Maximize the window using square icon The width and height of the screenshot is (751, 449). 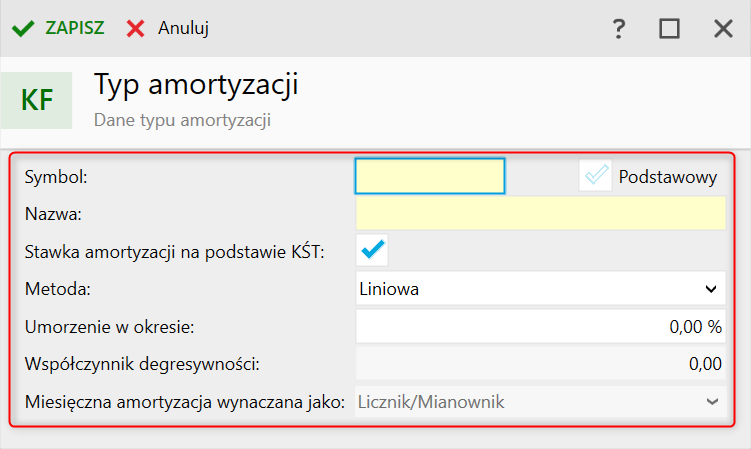click(x=669, y=29)
